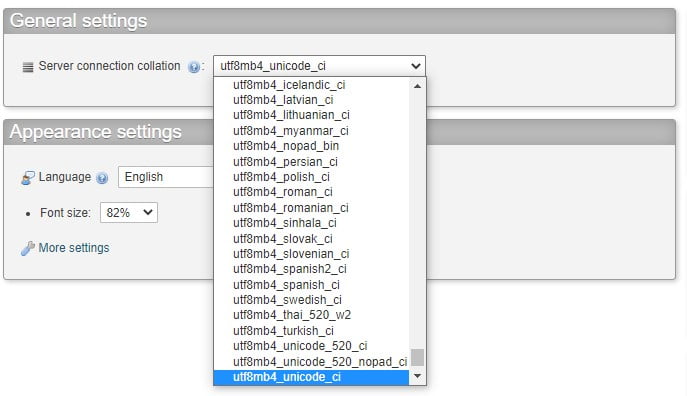This screenshot has width=687, height=396.
Task: Choose utf8mb4_persian_ci collation
Action: click(x=311, y=162)
